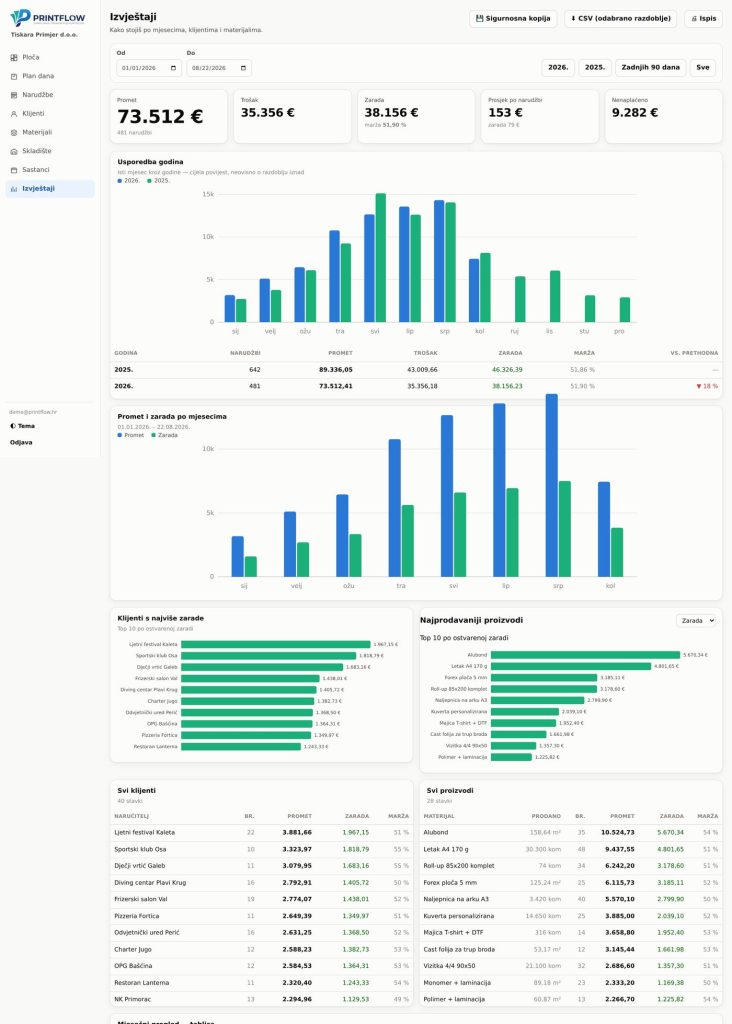This screenshot has width=732, height=1024.
Task: Sort Svi proizvodi by Materijal header
Action: (x=439, y=816)
